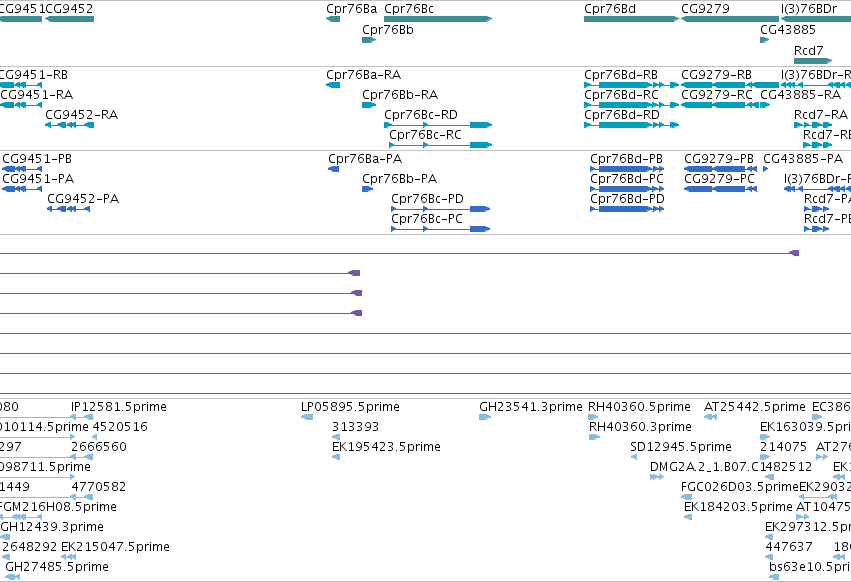Select protein Cpr76Bd-PD label
Viewport: 851px width, 582px height.
tap(627, 199)
